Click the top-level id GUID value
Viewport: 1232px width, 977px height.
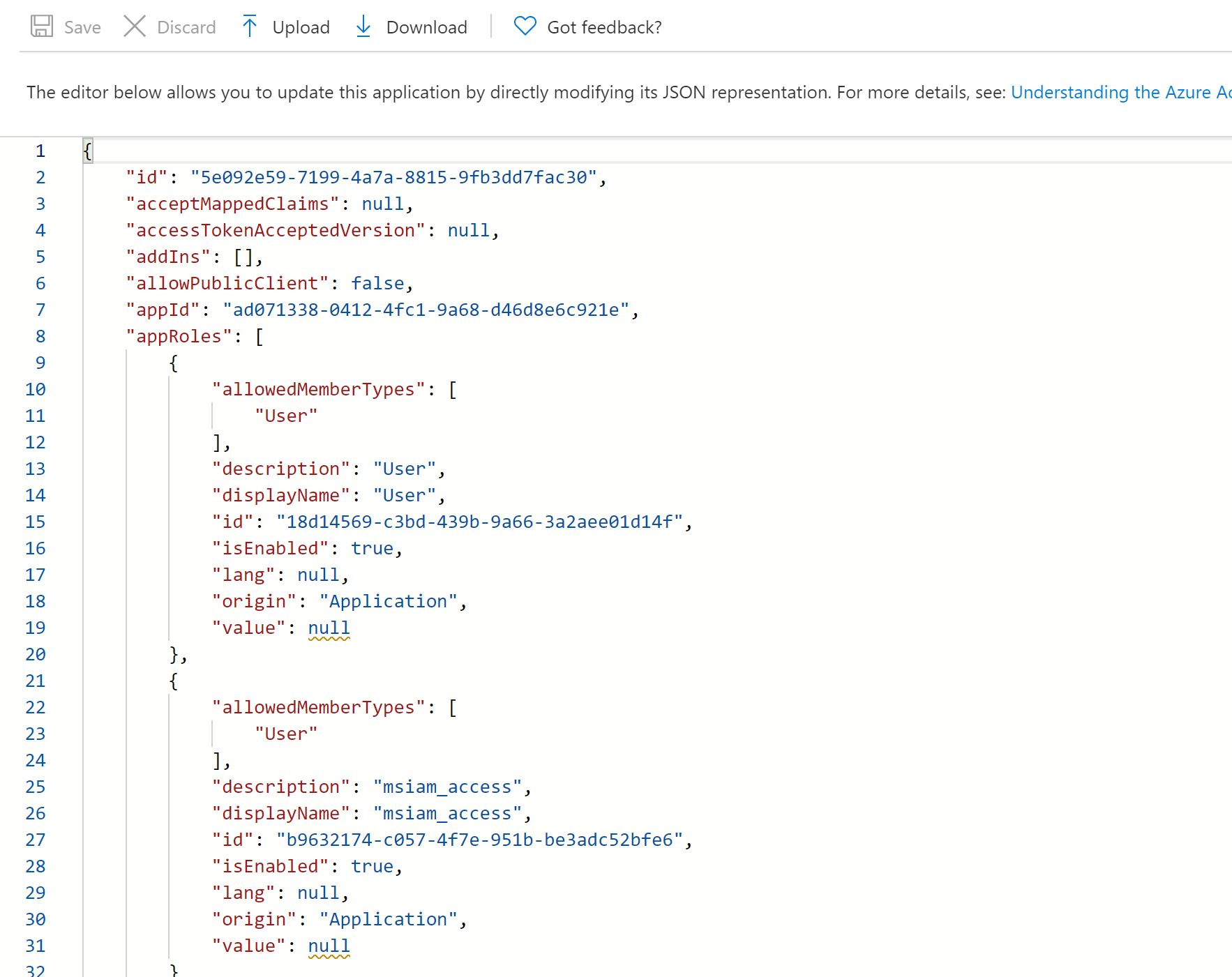point(393,177)
